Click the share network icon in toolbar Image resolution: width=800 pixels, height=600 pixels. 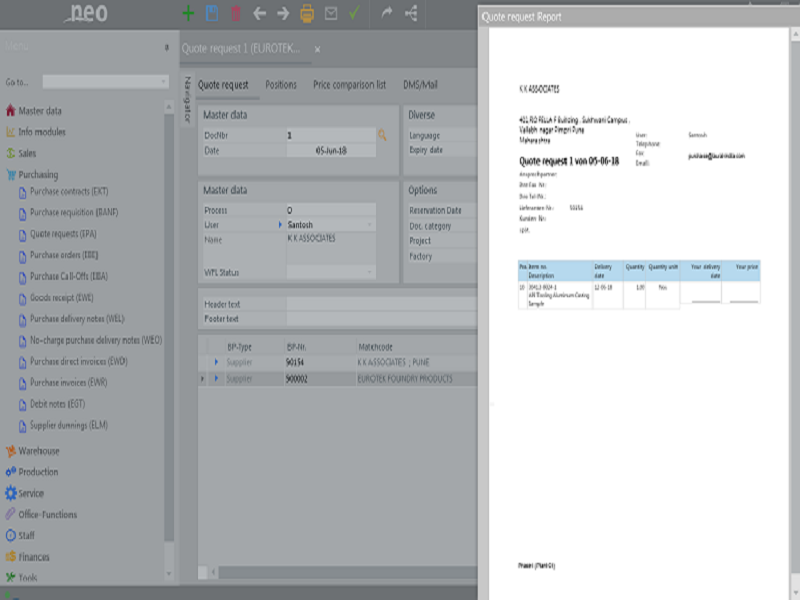click(x=411, y=13)
